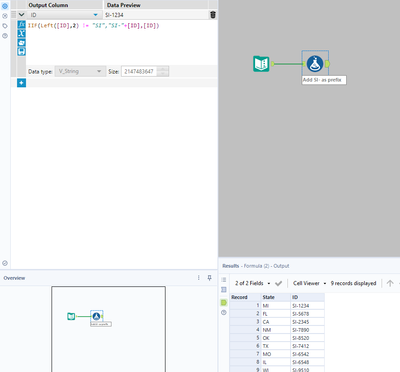Select the cell with state IL
Viewport: 400px width, 372px height.
pos(275,362)
